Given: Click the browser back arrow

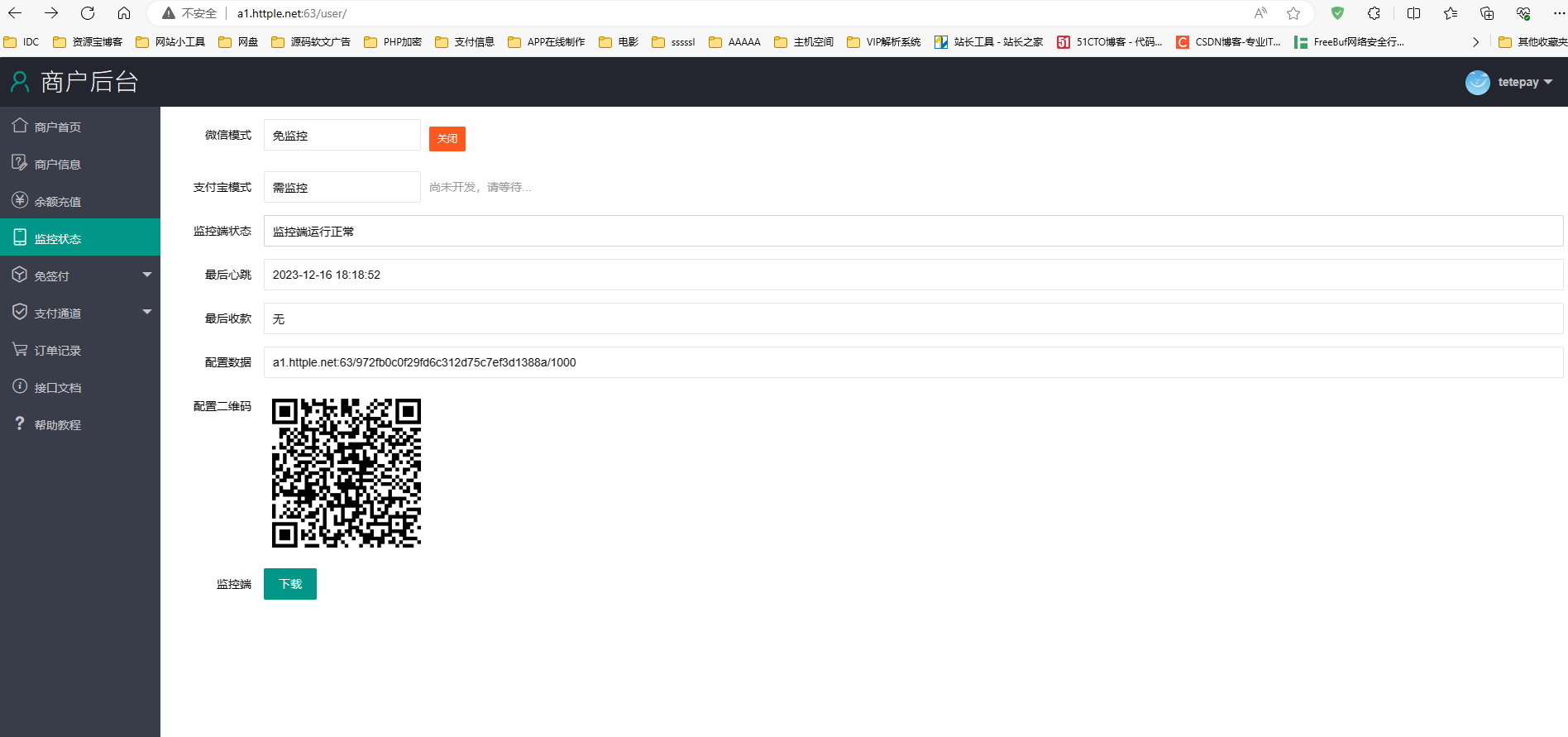Looking at the screenshot, I should click(15, 13).
